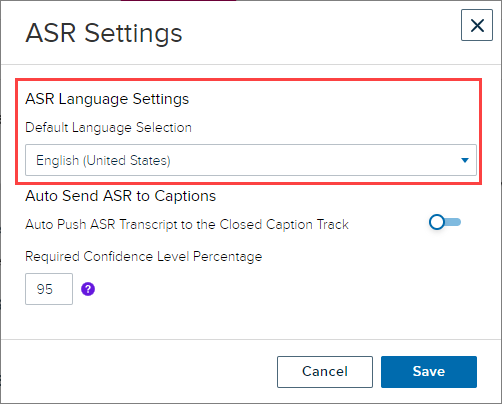Image resolution: width=502 pixels, height=404 pixels.
Task: Save the ASR settings
Action: [x=429, y=372]
